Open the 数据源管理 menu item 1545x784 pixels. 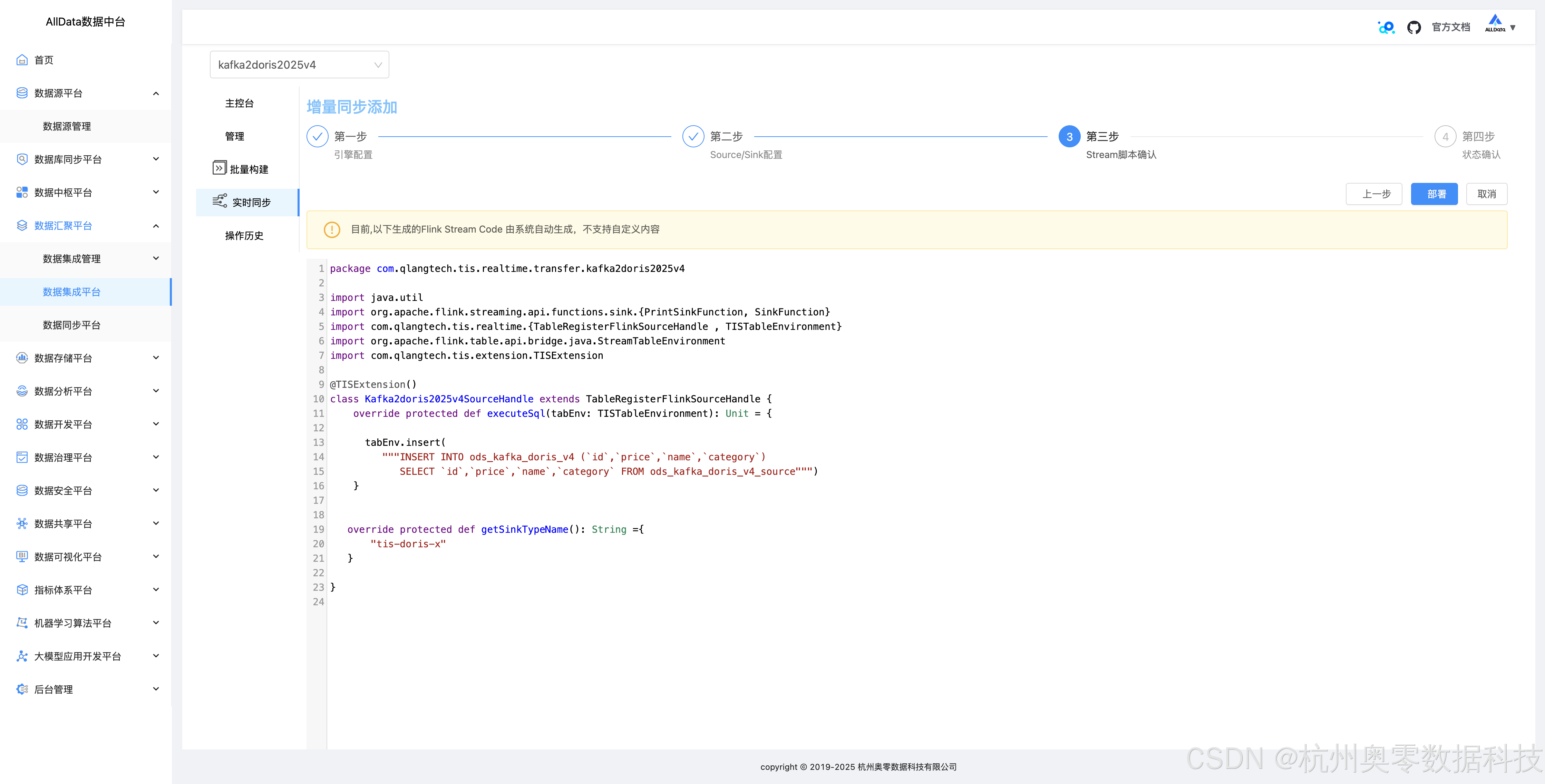point(86,126)
